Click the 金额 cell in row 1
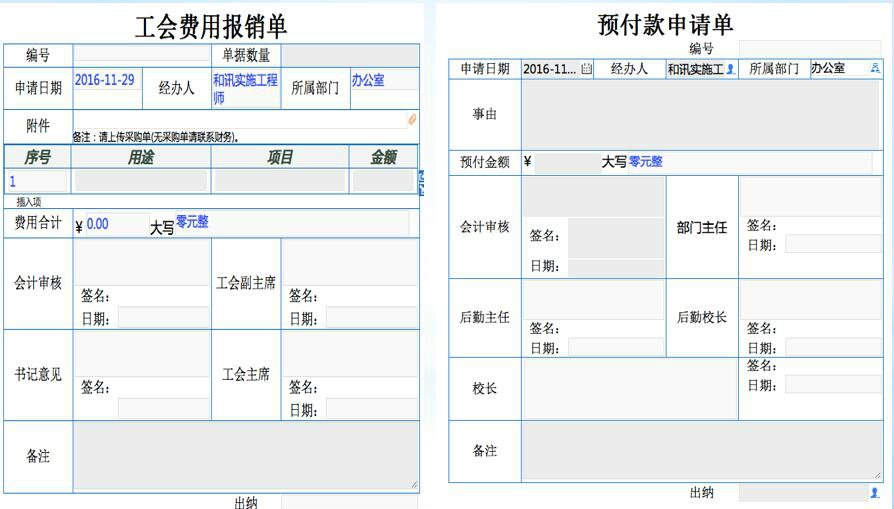Viewport: 894px width, 509px height. pos(383,181)
